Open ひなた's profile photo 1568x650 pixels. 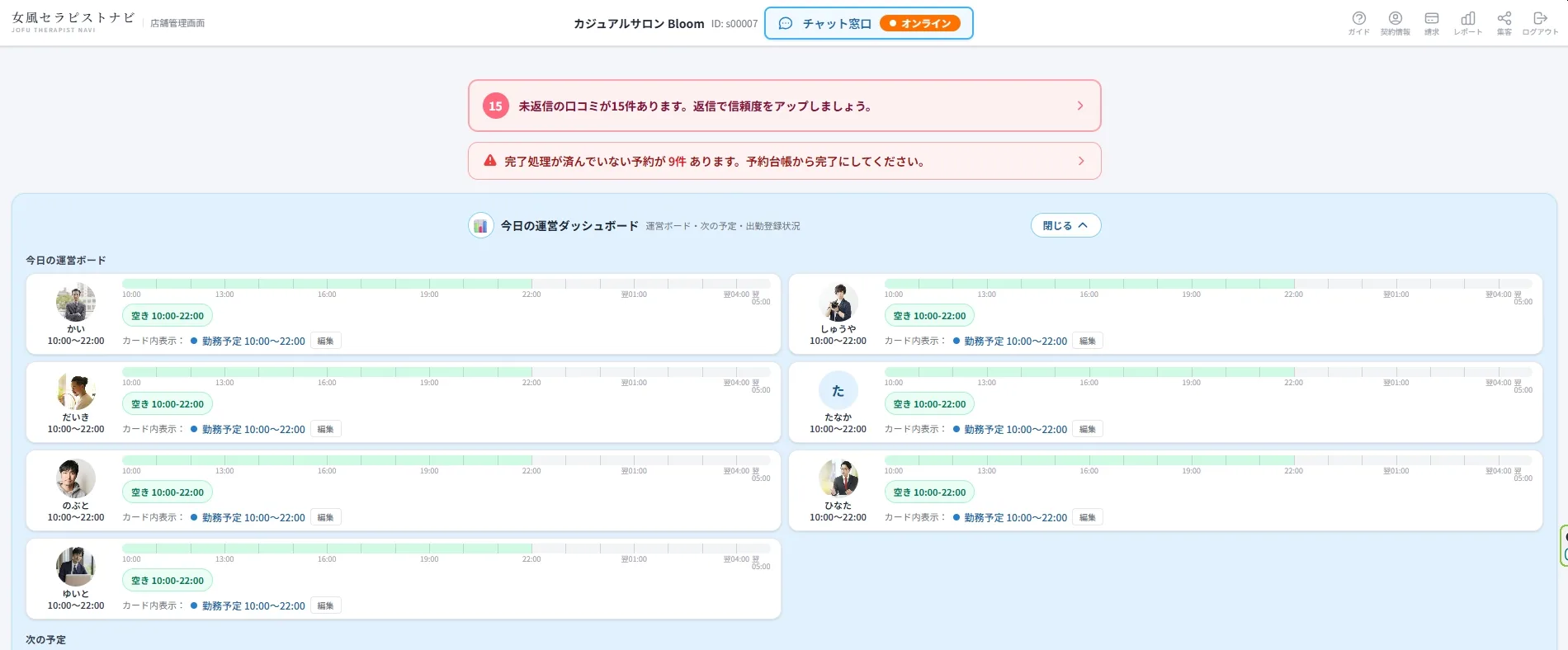coord(838,478)
